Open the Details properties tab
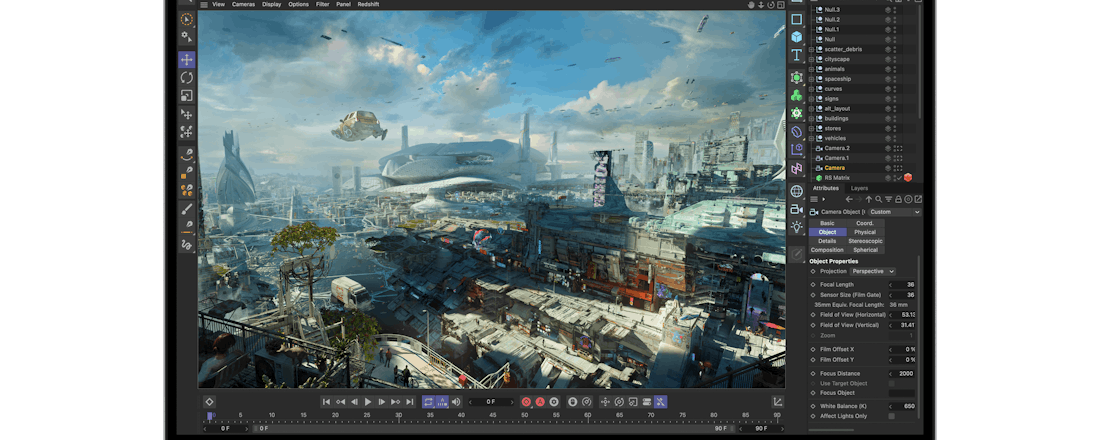The width and height of the screenshot is (1100, 440). (x=827, y=241)
